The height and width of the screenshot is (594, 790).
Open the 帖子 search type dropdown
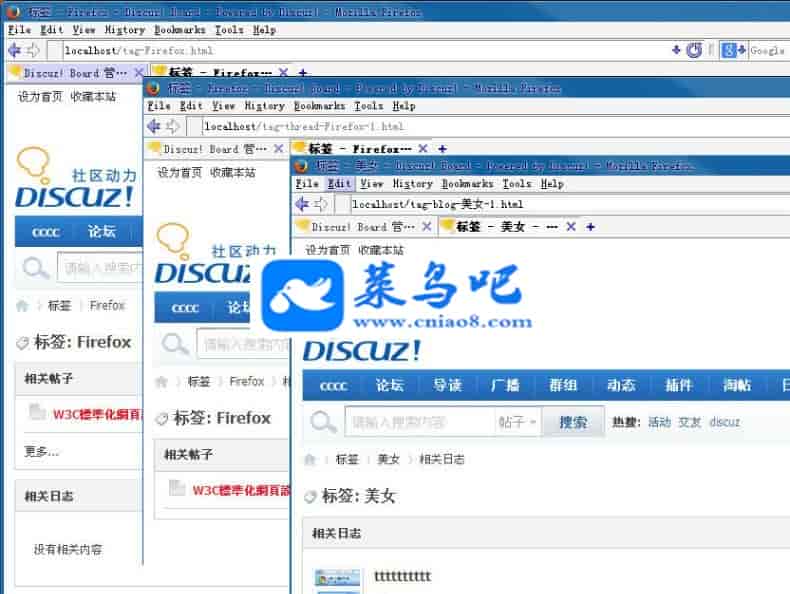click(517, 422)
